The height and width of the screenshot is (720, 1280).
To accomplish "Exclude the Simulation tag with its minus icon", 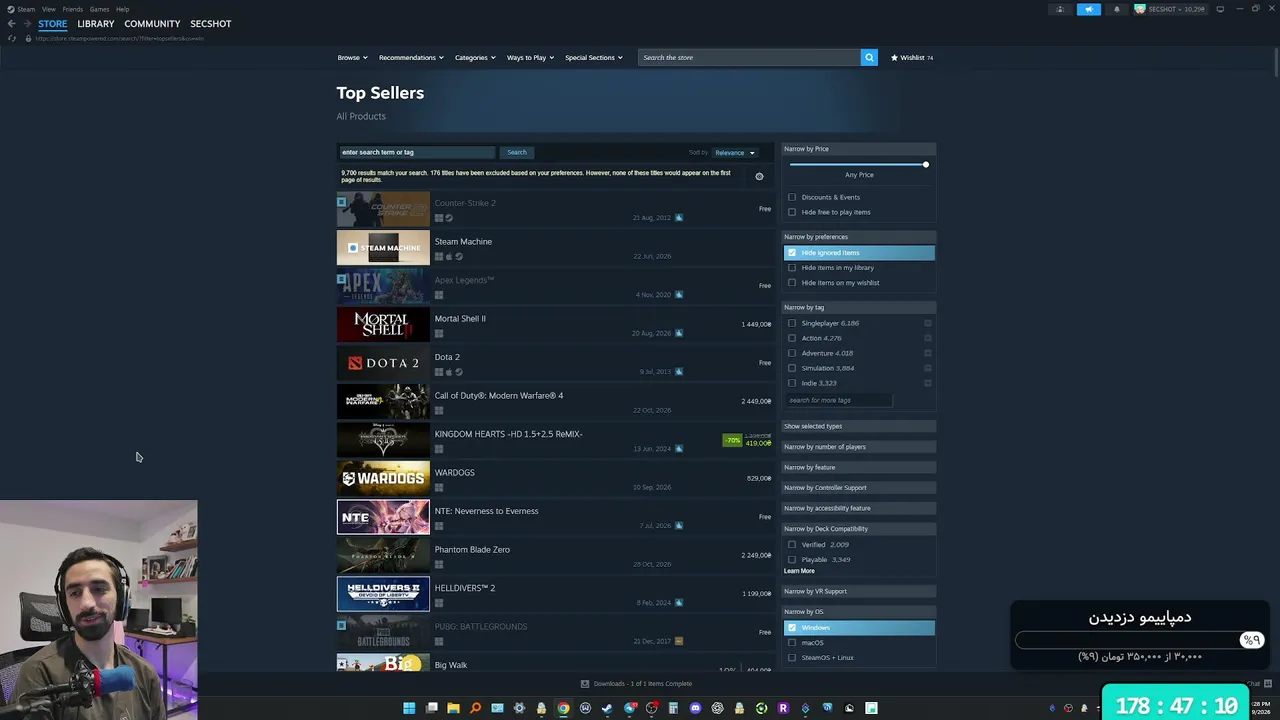I will point(928,368).
